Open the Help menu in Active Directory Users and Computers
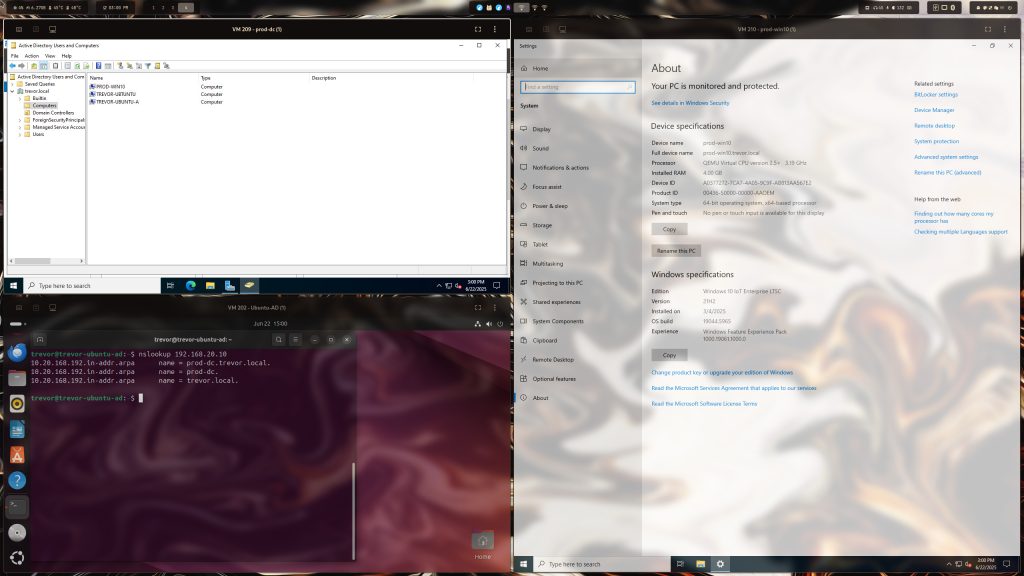Viewport: 1024px width, 576px height. tap(67, 56)
